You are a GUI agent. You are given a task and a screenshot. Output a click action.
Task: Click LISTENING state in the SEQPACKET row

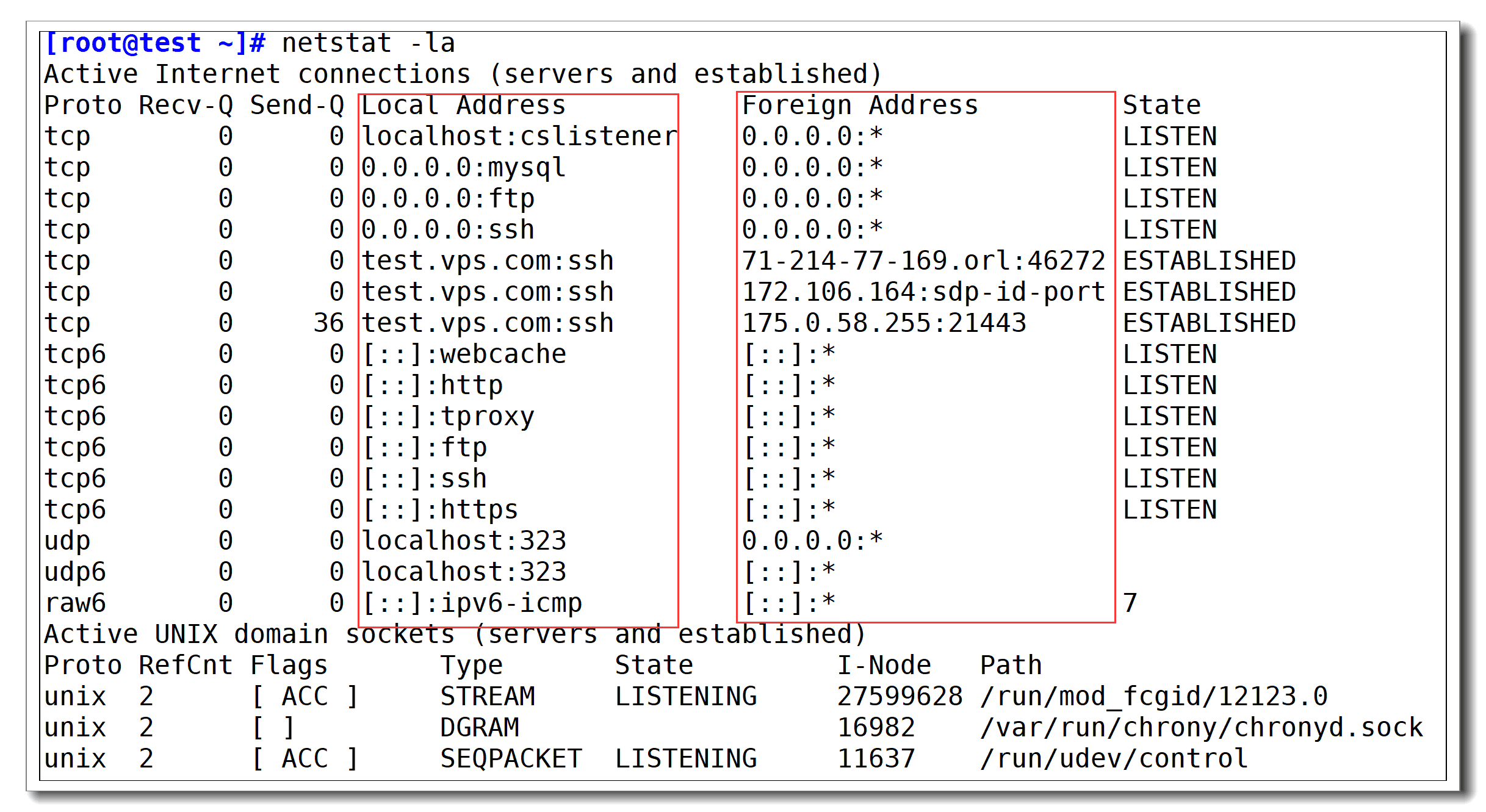click(685, 759)
